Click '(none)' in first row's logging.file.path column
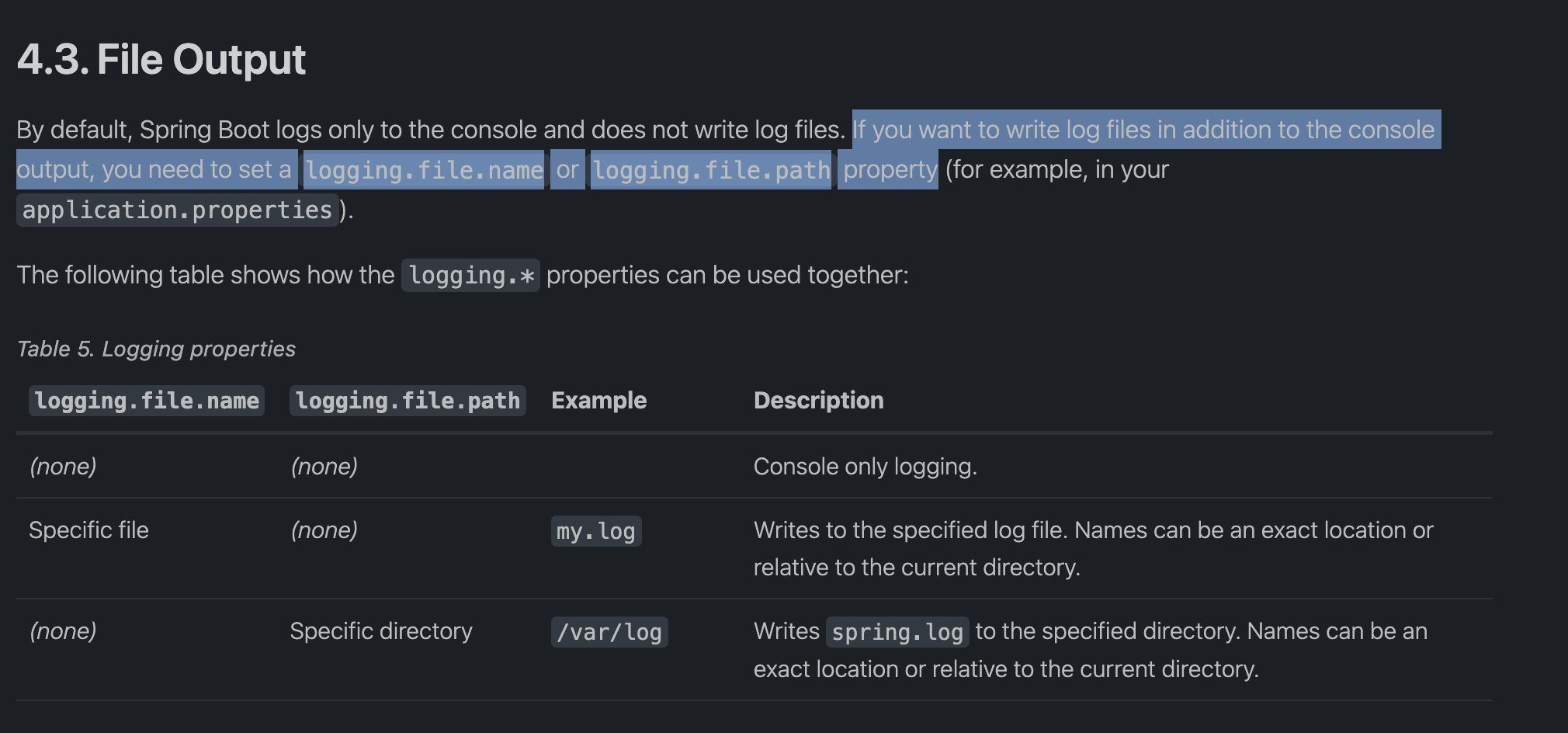 point(324,467)
